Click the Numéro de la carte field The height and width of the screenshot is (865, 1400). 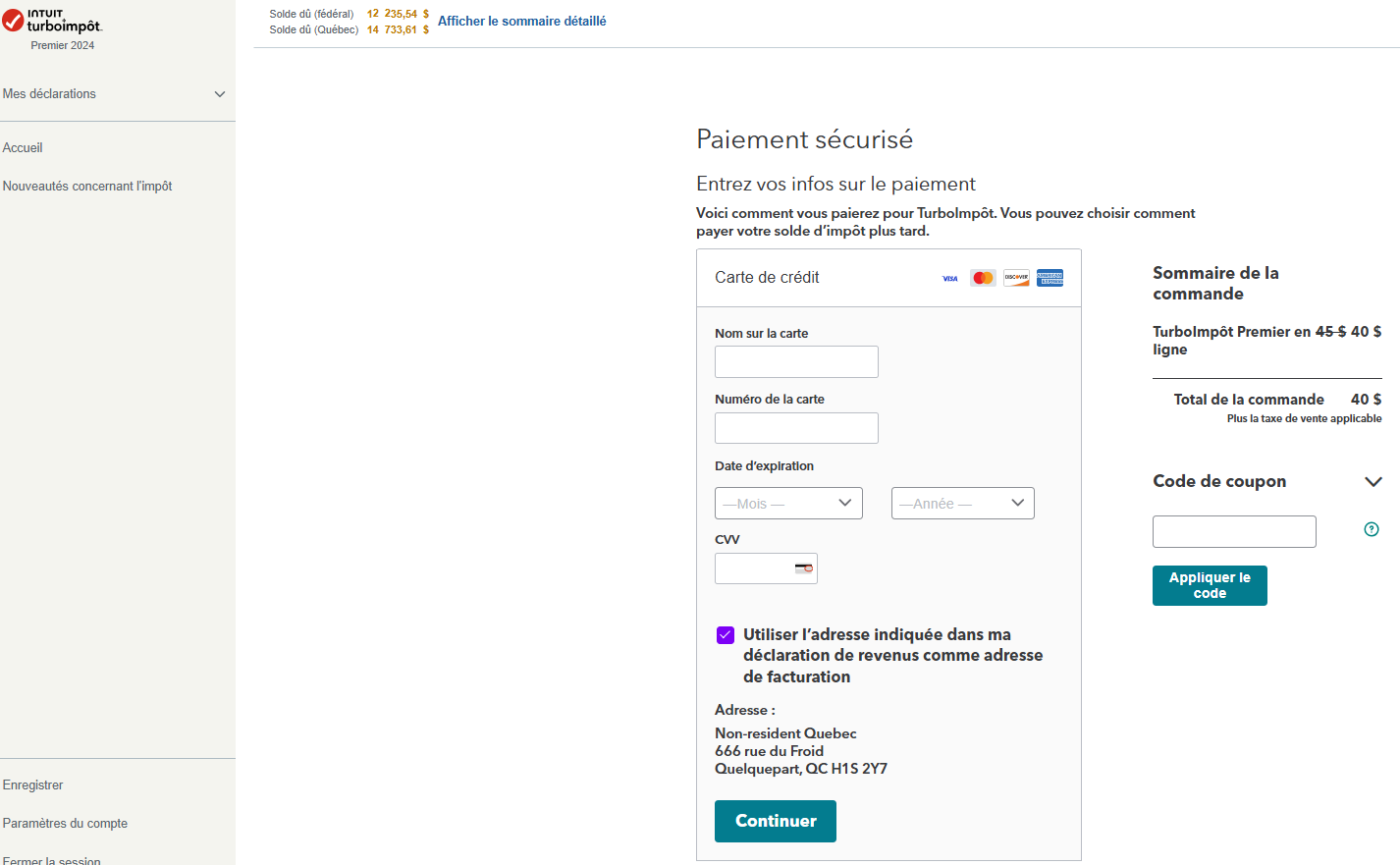[796, 428]
